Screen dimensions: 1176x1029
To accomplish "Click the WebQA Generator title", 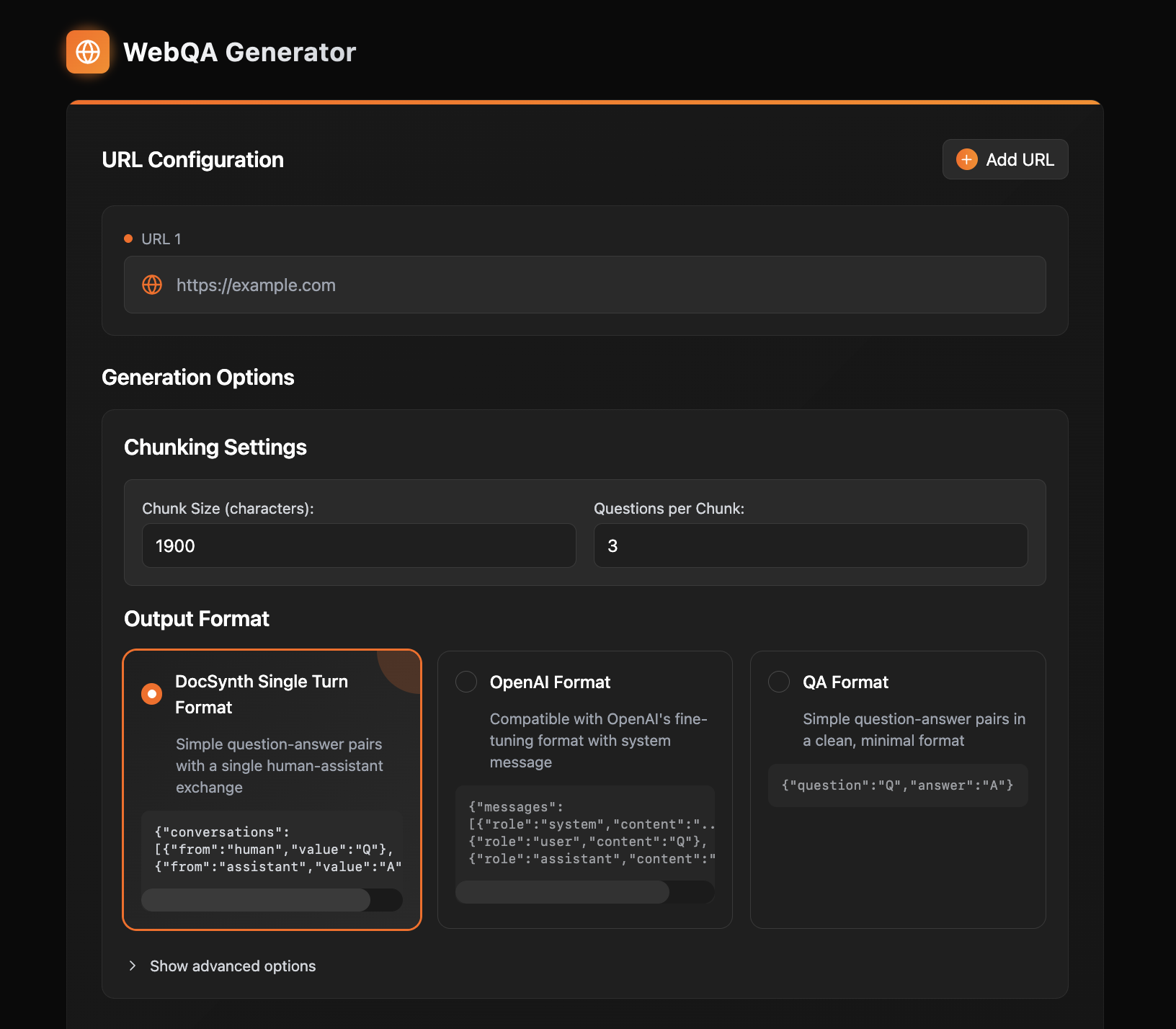I will (240, 52).
